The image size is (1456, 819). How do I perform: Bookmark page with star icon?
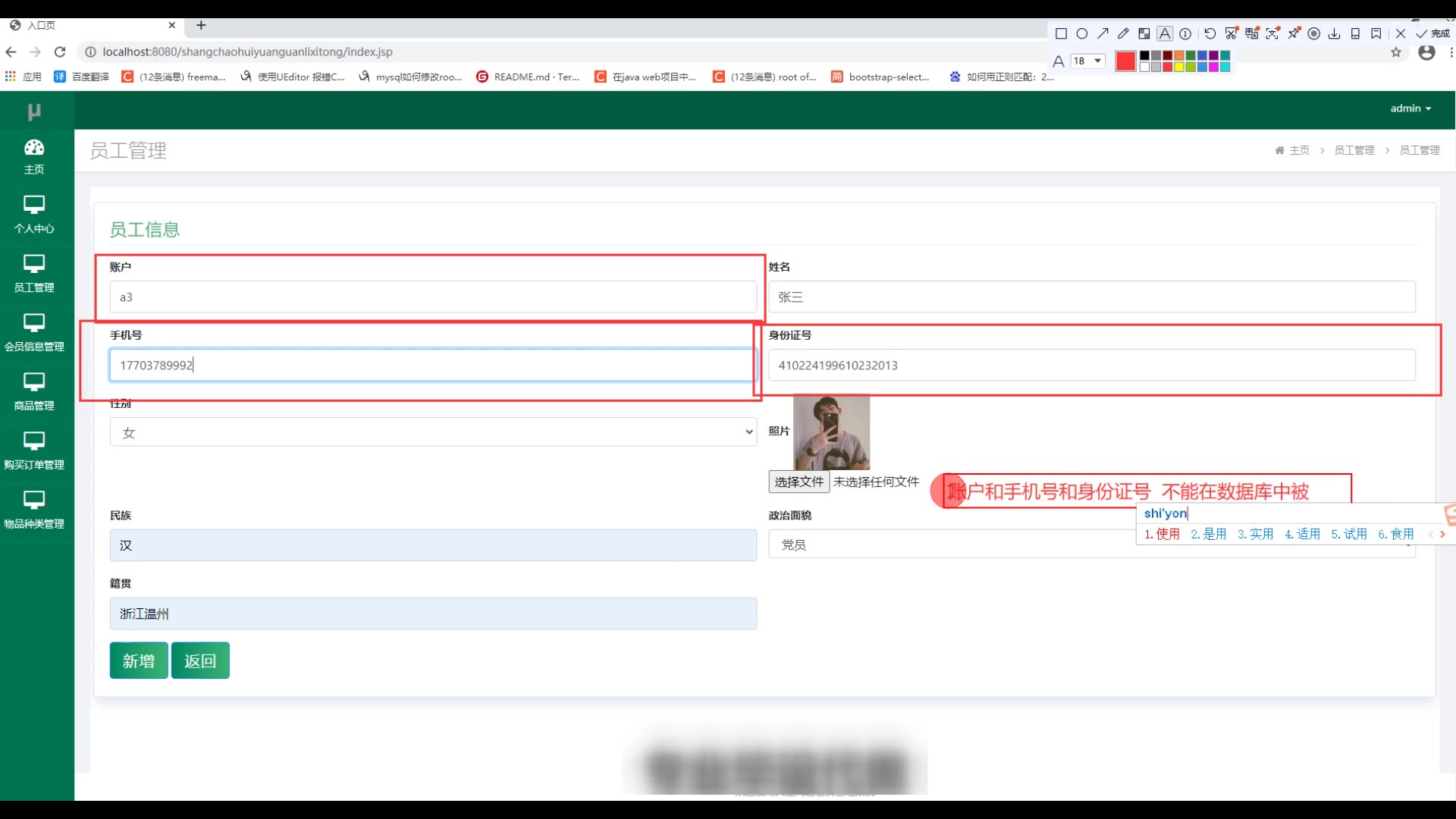coord(1396,52)
